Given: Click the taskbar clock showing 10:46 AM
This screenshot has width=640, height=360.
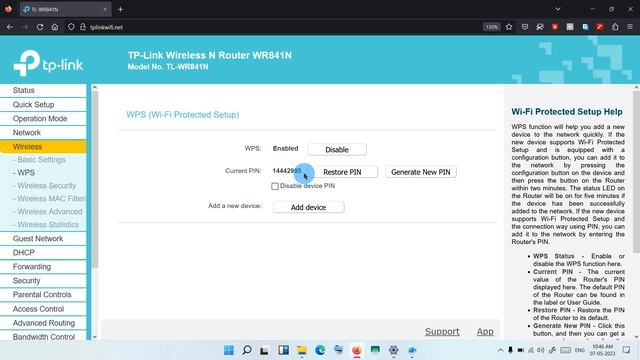Looking at the screenshot, I should [602, 350].
